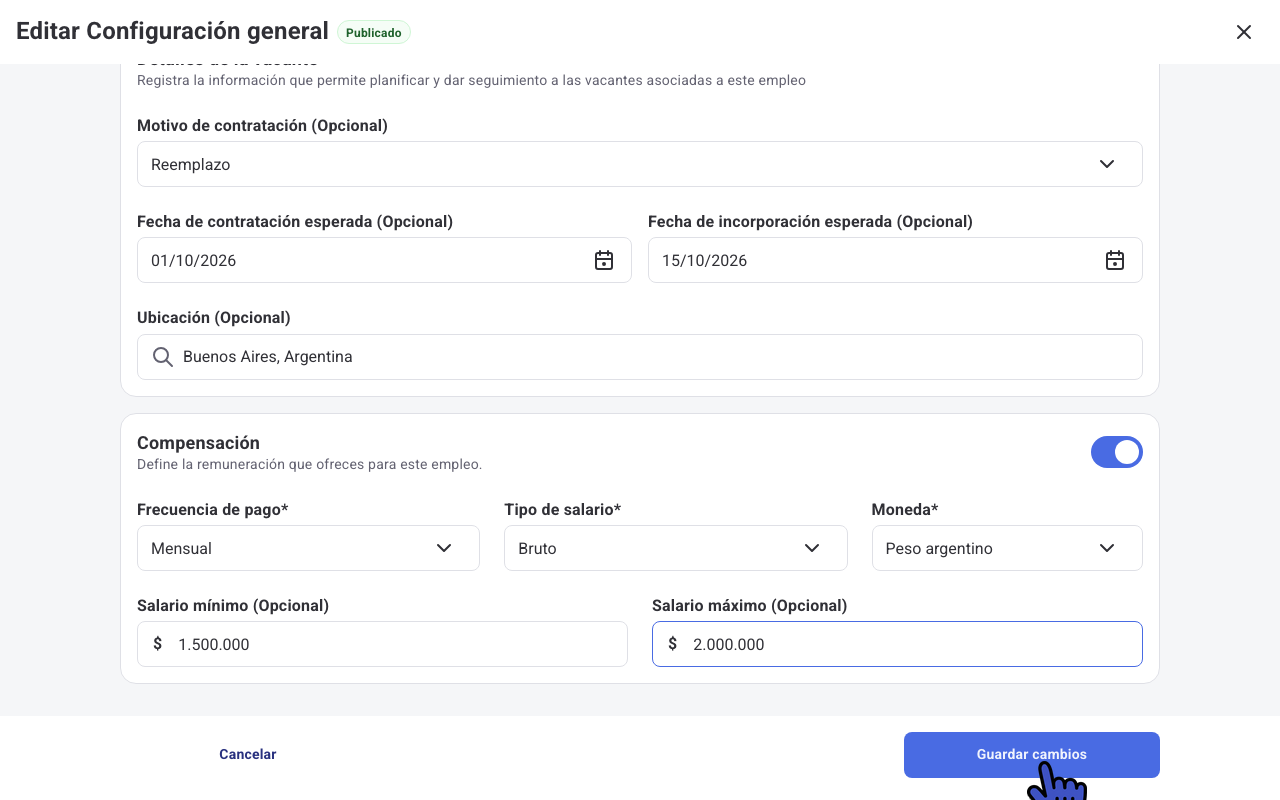Open the Motivo de contratación dropdown
The image size is (1280, 800).
point(640,164)
